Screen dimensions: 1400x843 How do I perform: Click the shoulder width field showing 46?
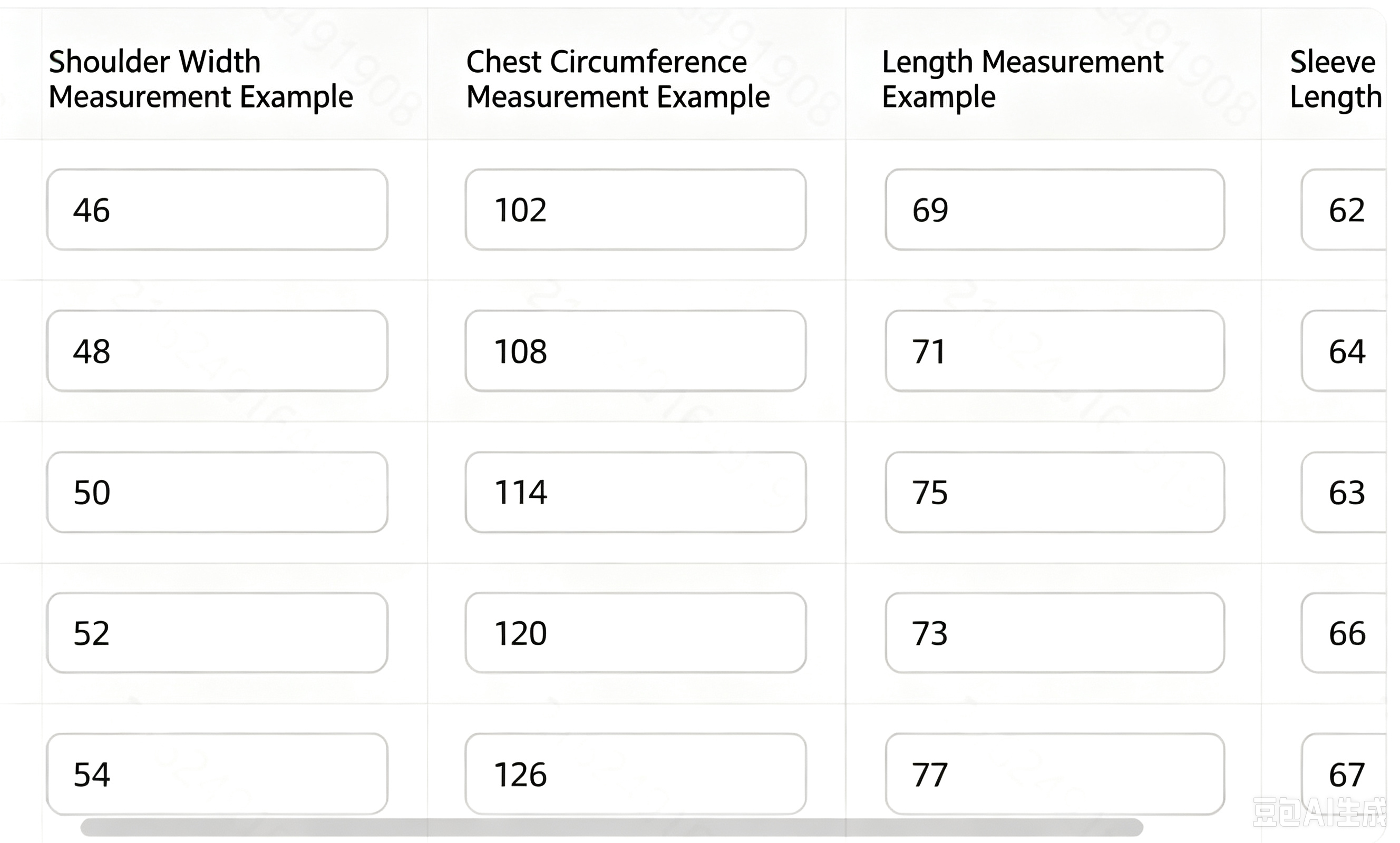tap(217, 210)
